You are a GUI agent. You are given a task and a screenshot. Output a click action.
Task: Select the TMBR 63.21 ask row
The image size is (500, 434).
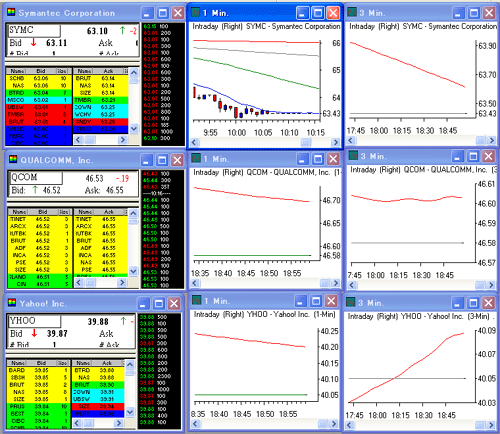tap(100, 100)
